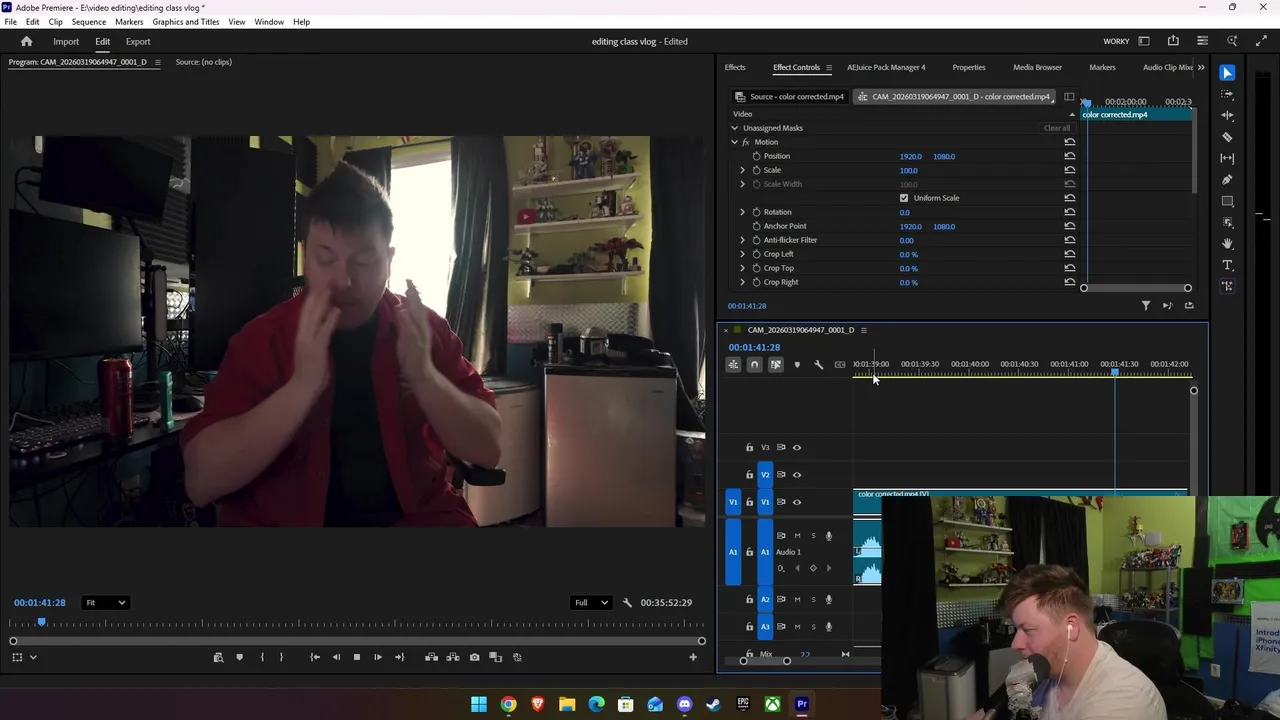Click the filter properties funnel icon
The width and height of the screenshot is (1280, 720).
click(1146, 306)
